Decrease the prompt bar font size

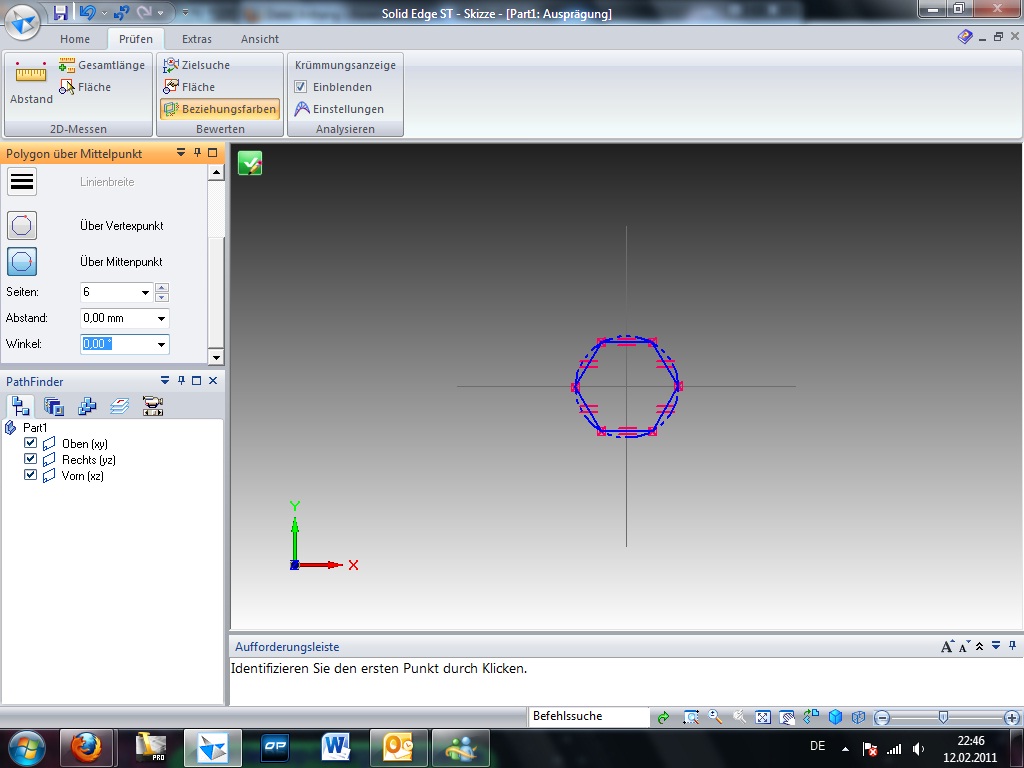[964, 647]
